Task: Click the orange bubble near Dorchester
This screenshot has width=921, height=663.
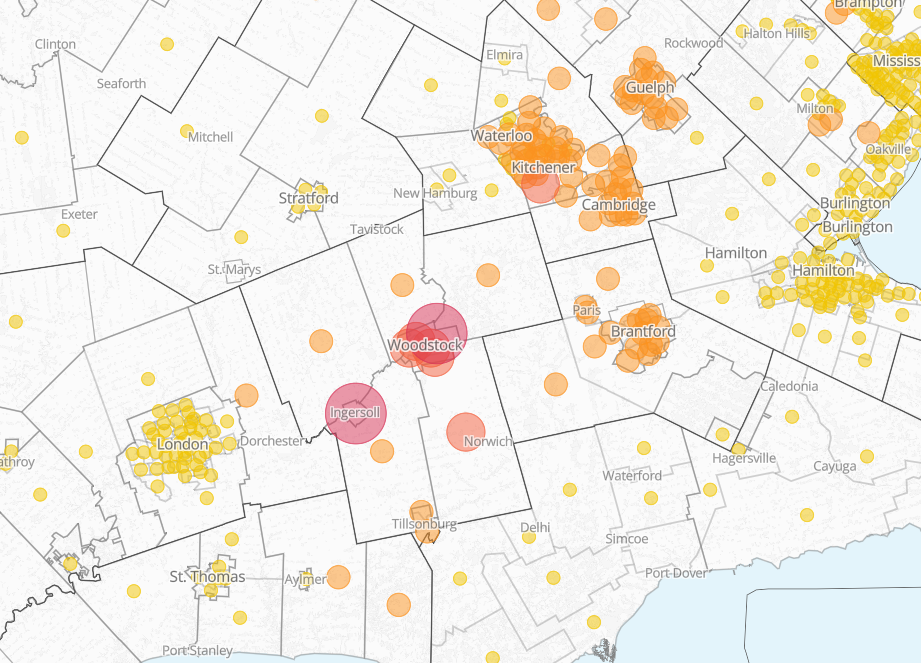Action: [x=246, y=395]
